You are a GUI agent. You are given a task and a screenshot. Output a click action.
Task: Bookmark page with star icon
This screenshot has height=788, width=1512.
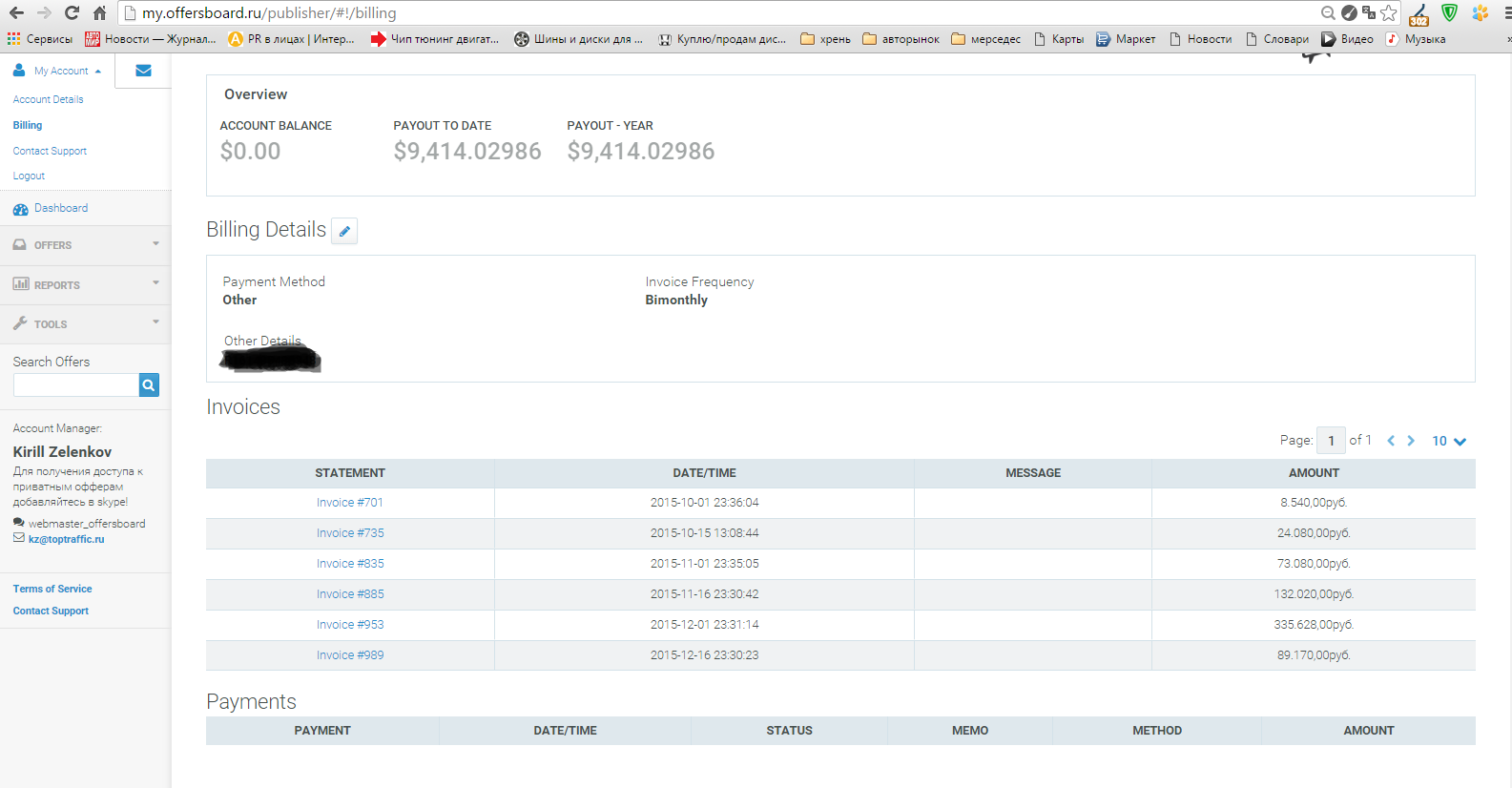(x=1389, y=13)
